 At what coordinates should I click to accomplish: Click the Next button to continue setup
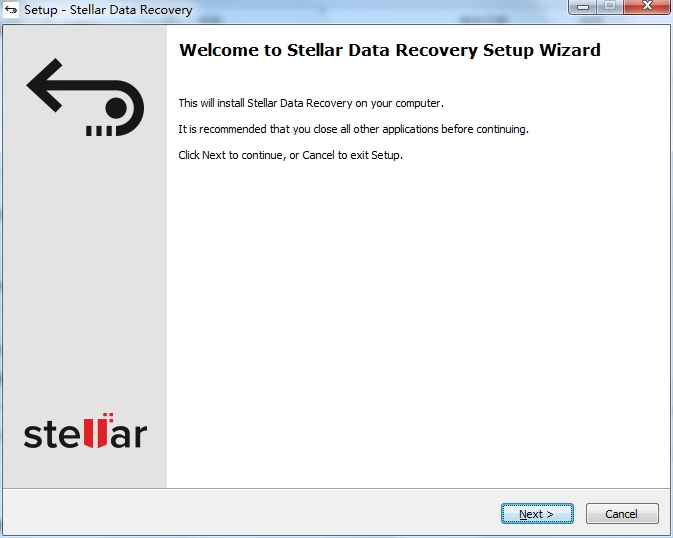coord(537,514)
